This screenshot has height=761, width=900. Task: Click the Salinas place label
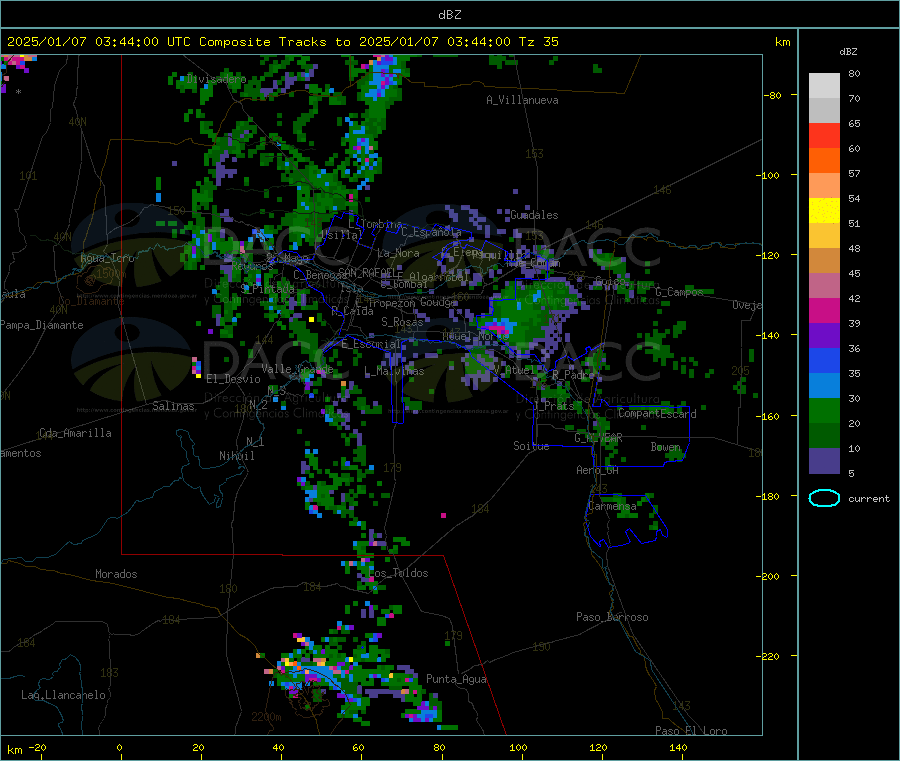[173, 406]
